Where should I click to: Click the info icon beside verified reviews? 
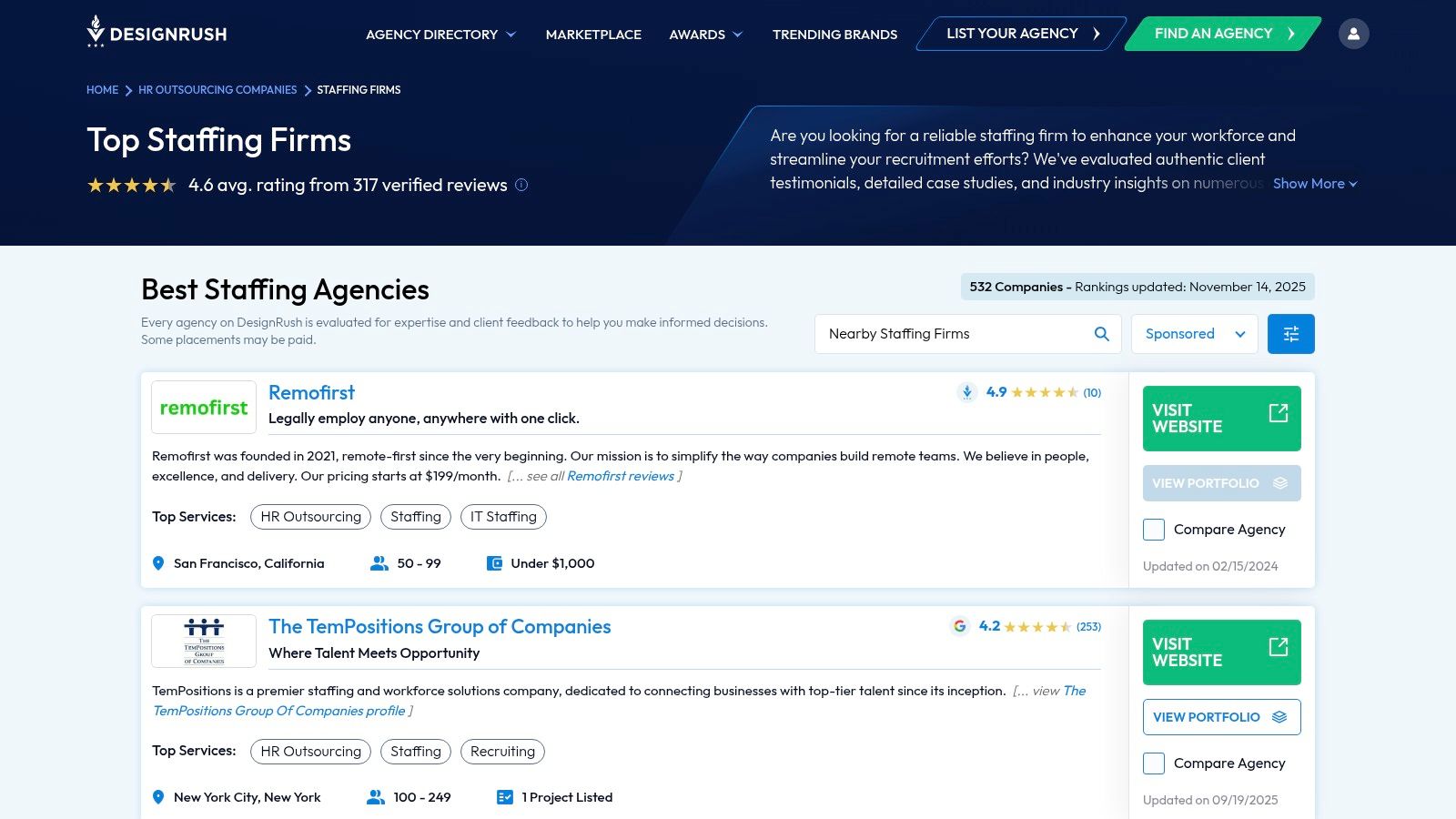click(521, 185)
